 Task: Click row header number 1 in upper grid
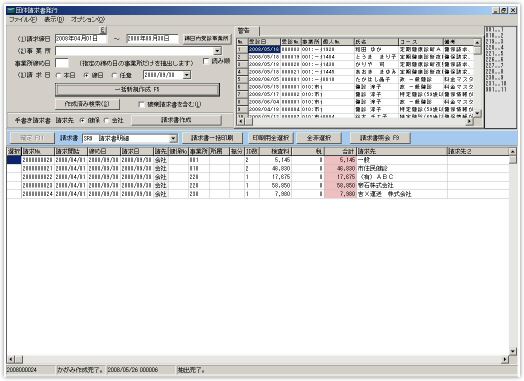242,49
